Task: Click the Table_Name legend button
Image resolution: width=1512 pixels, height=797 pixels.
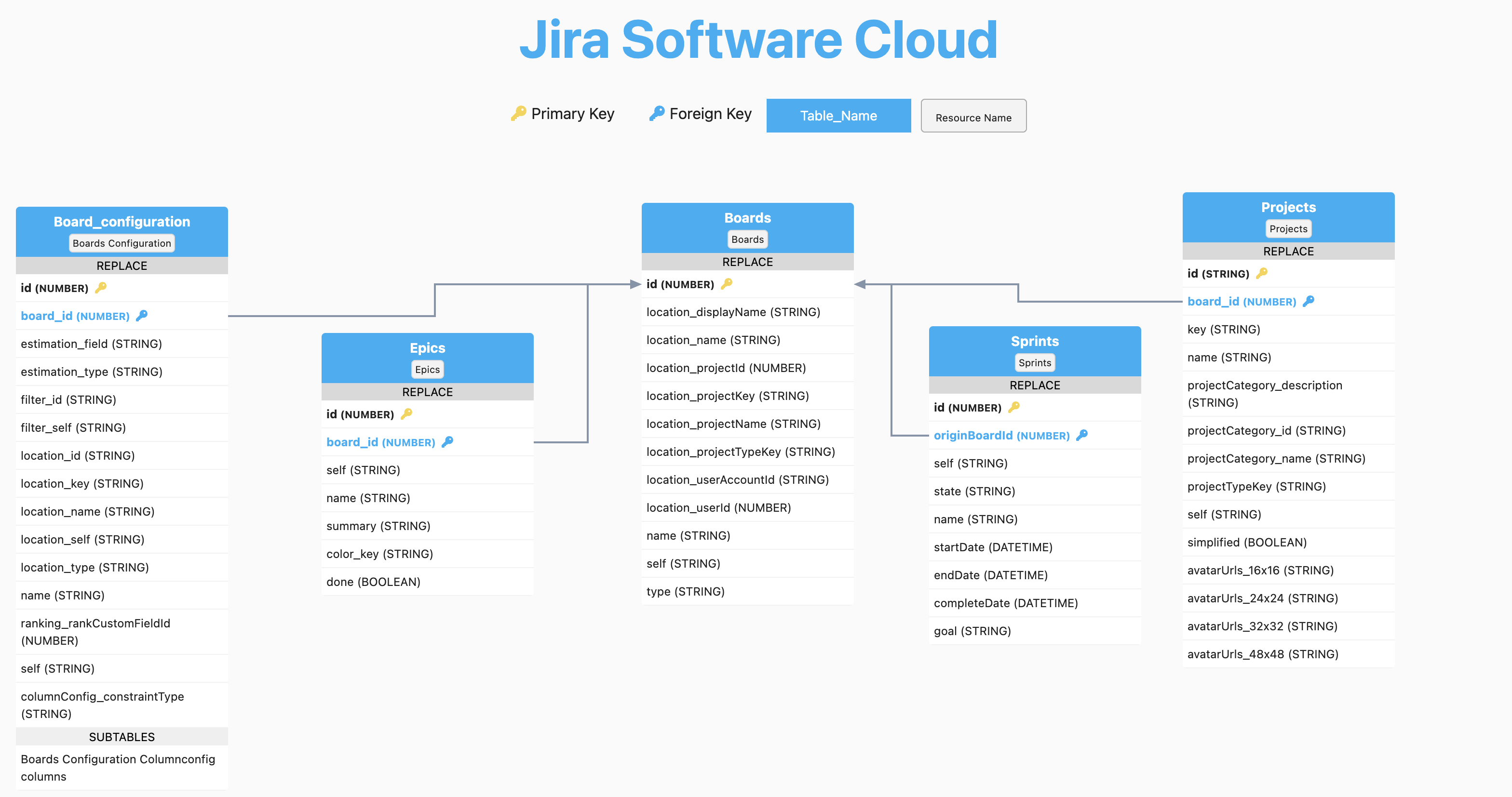Action: [x=838, y=116]
